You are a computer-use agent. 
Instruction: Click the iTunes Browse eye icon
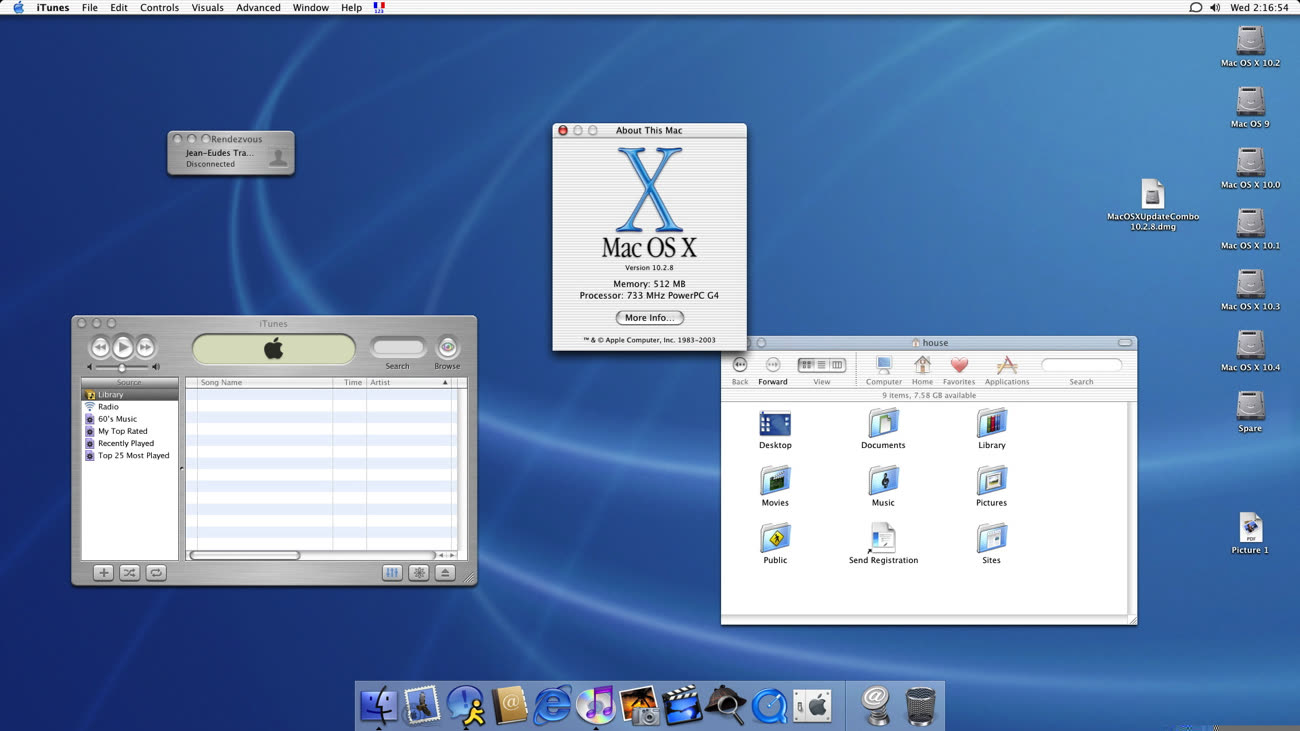click(447, 348)
